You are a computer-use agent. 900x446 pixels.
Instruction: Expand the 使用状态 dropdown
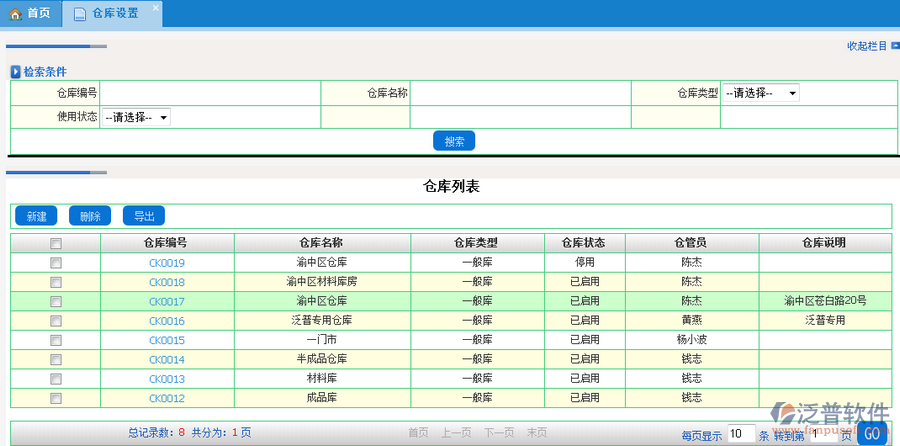(x=136, y=117)
